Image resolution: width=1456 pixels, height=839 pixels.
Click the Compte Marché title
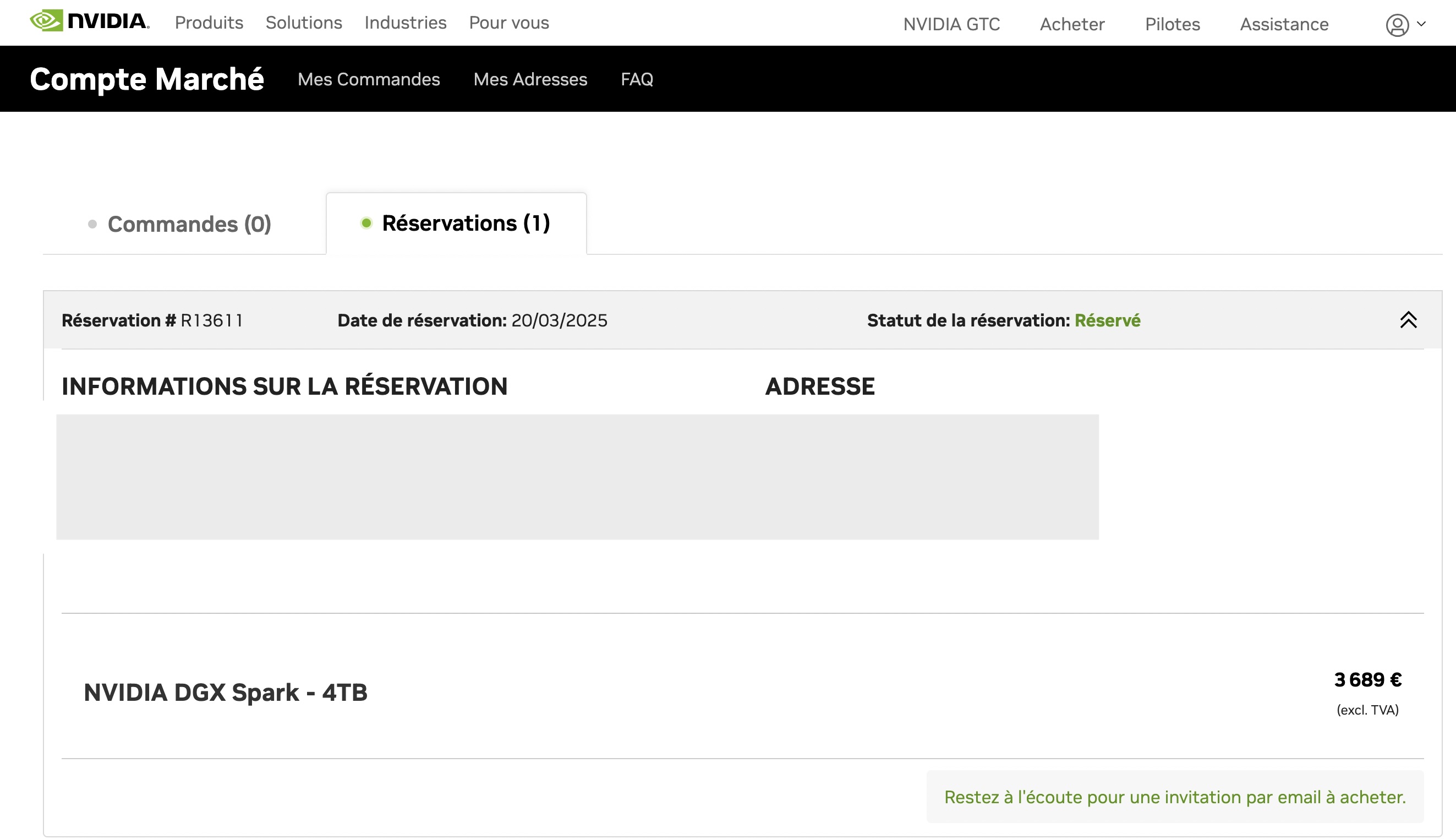pos(146,79)
